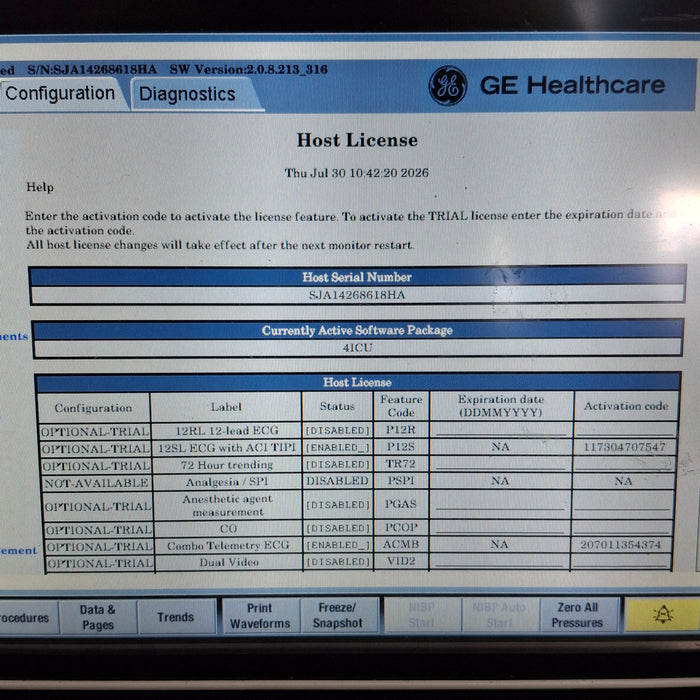Tap the NIBP Start button
The image size is (700, 700).
[x=422, y=615]
